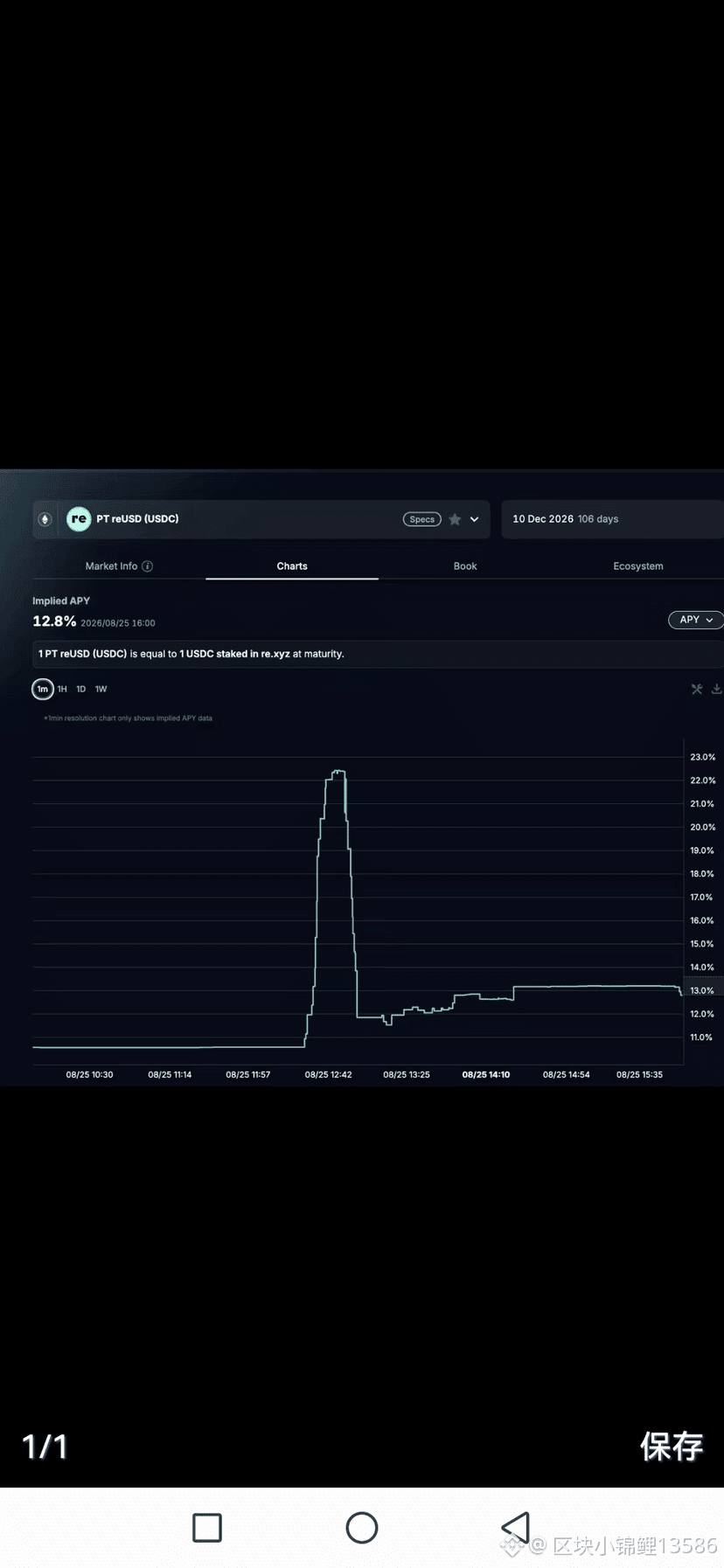Click the 08/25 12:42 axis label
The image size is (724, 1568).
pos(328,1075)
